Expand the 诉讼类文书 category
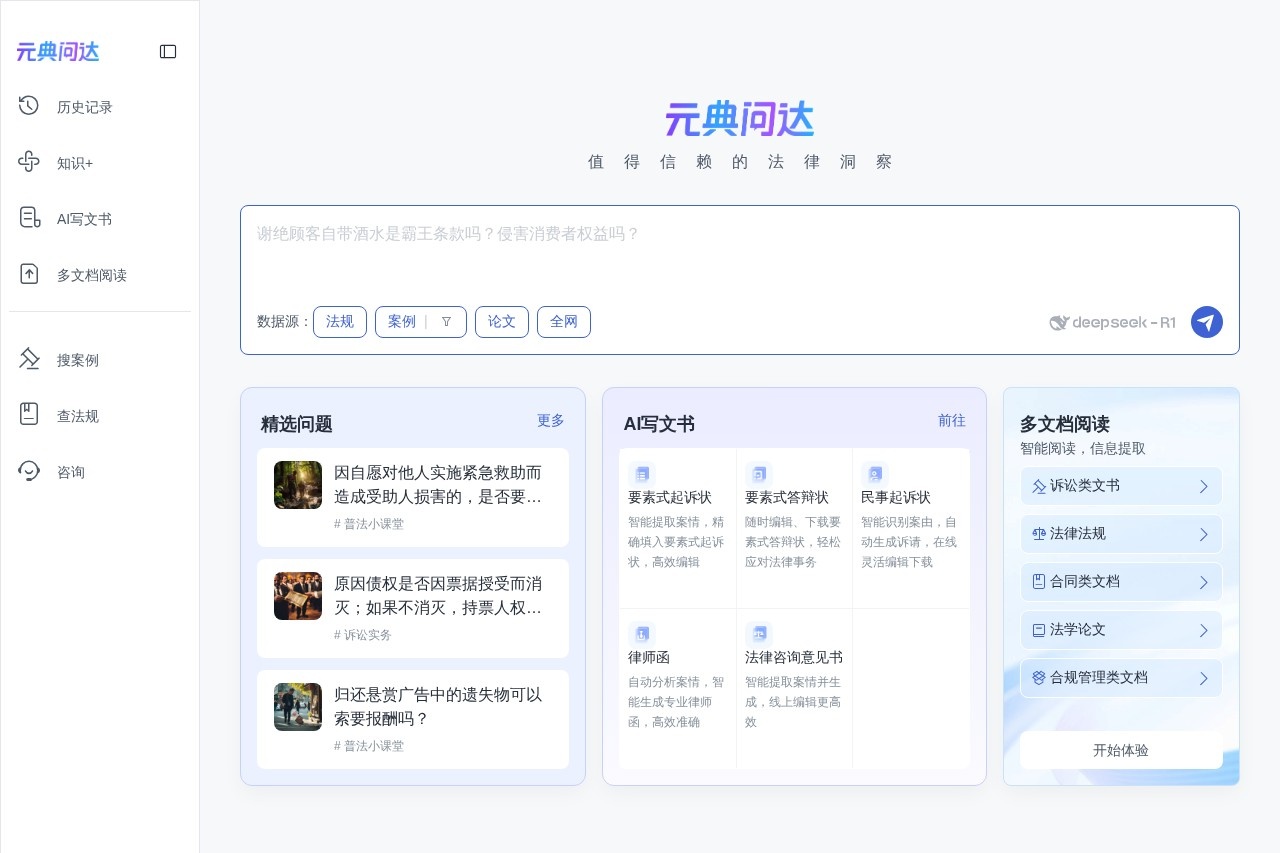This screenshot has width=1280, height=853. point(1204,486)
